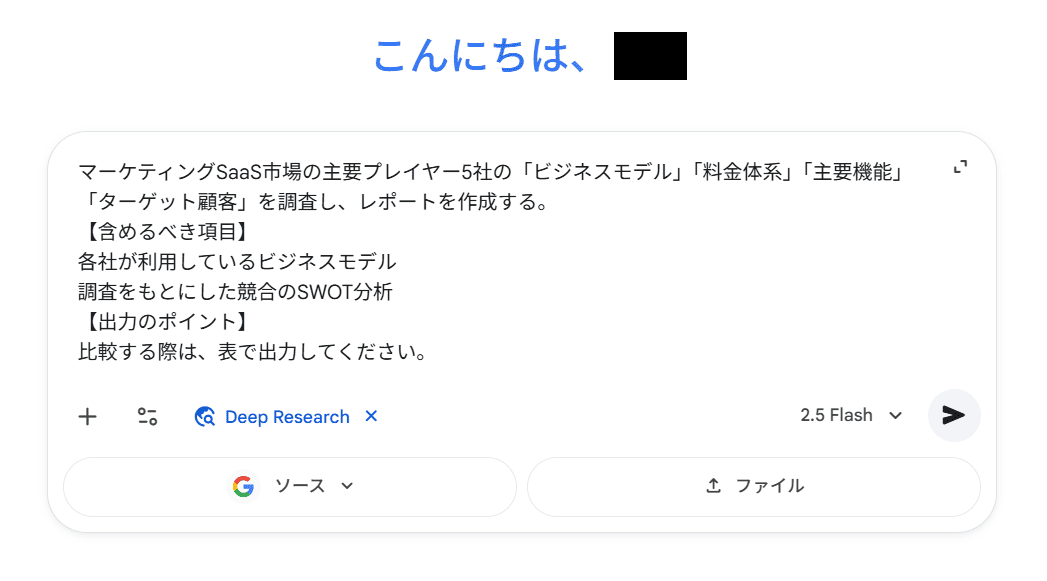Expand the prompt editor to full size
This screenshot has height=581, width=1047.
[x=960, y=169]
